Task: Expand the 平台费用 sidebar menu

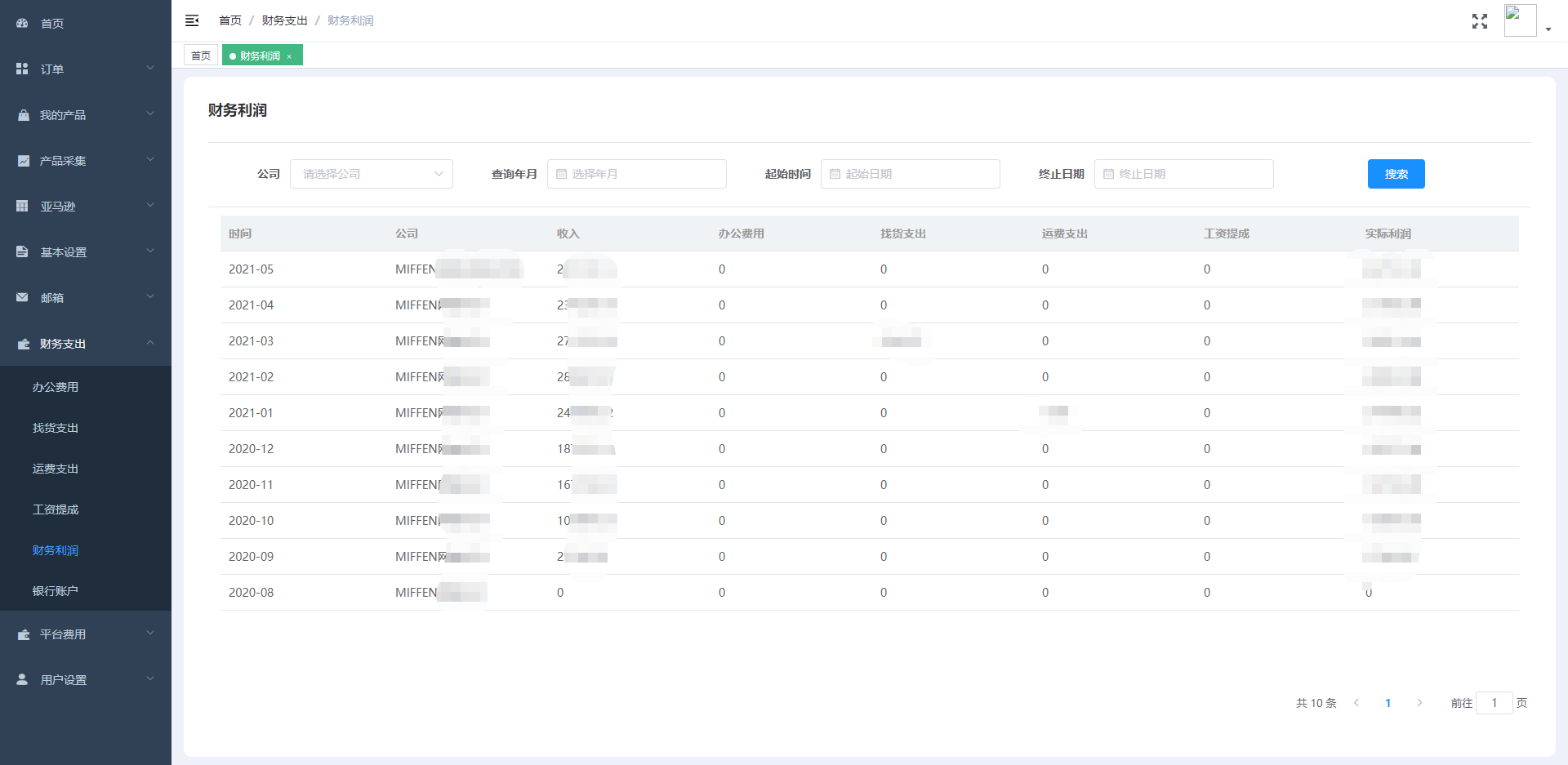Action: coord(86,634)
